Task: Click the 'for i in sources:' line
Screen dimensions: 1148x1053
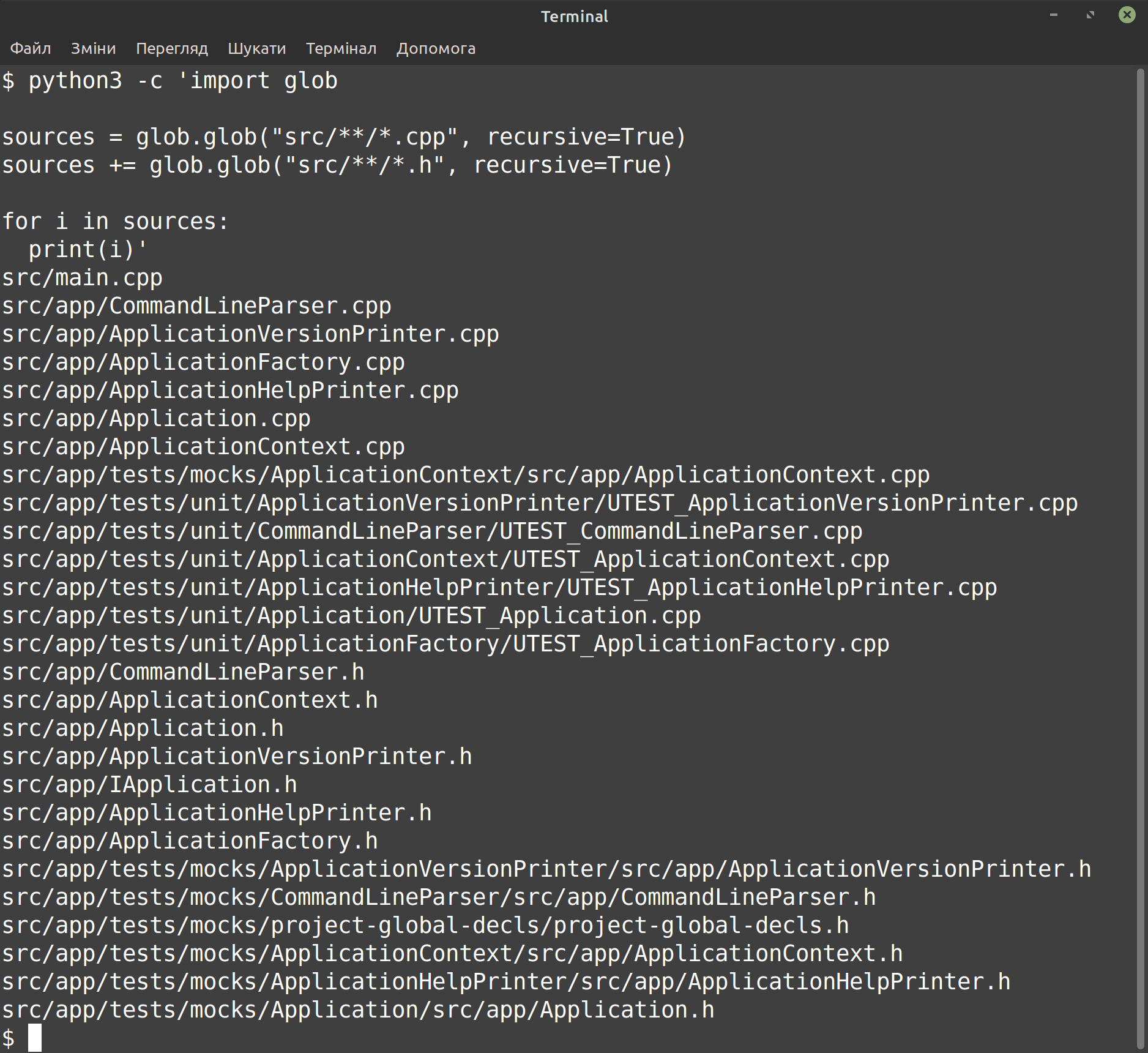Action: 116,222
